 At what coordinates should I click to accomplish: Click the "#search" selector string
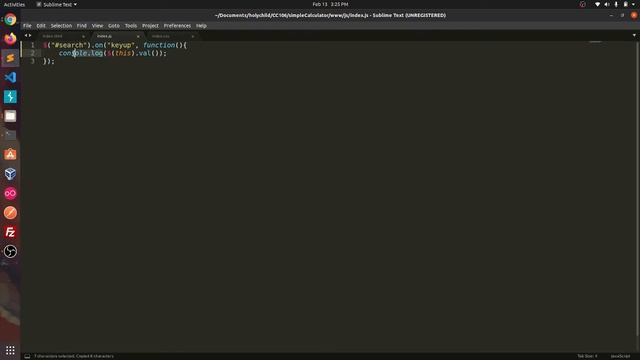coord(69,45)
